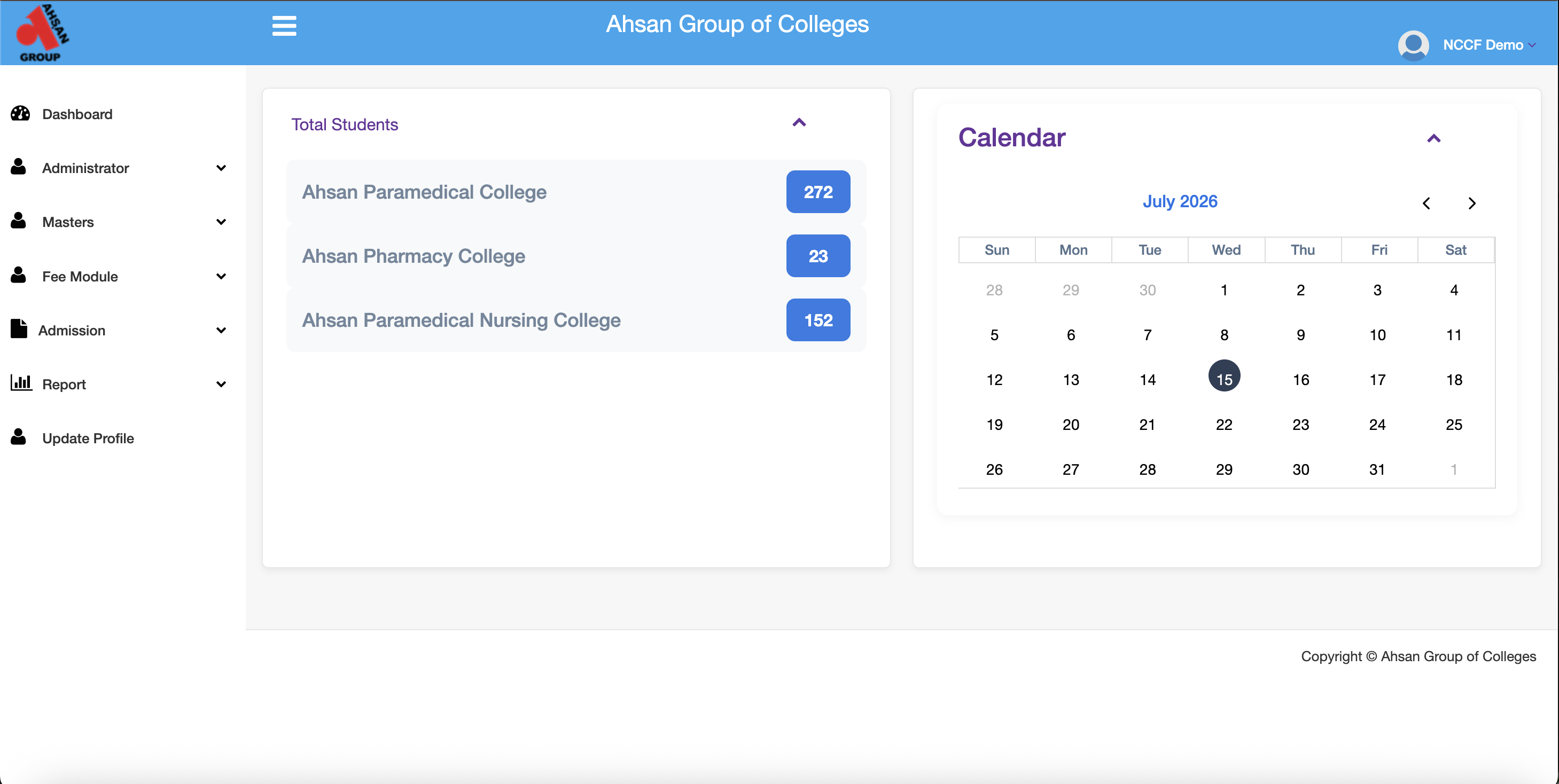The height and width of the screenshot is (784, 1559).
Task: Select date 10 in calendar
Action: (x=1377, y=335)
